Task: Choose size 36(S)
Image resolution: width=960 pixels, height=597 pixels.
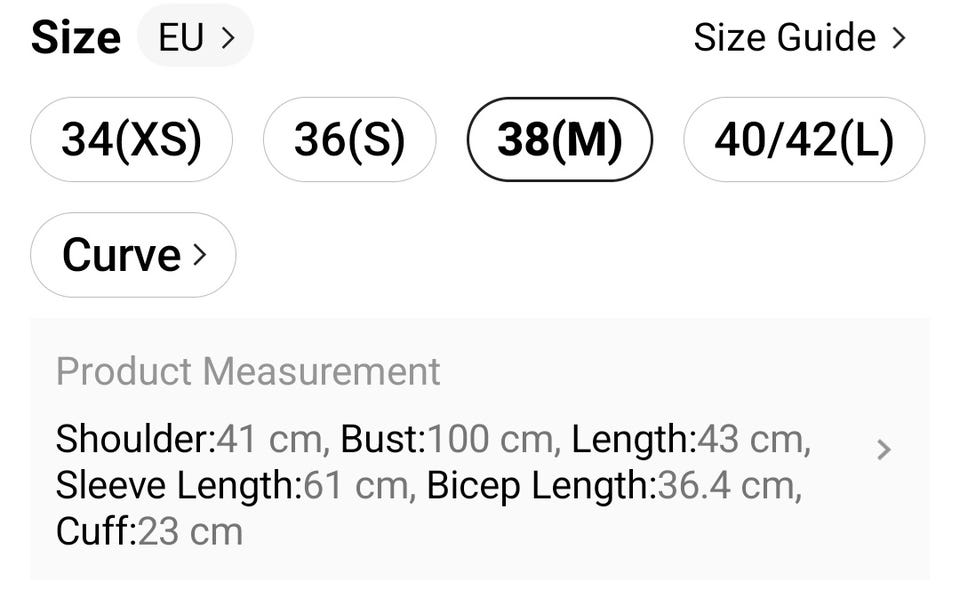Action: tap(349, 139)
